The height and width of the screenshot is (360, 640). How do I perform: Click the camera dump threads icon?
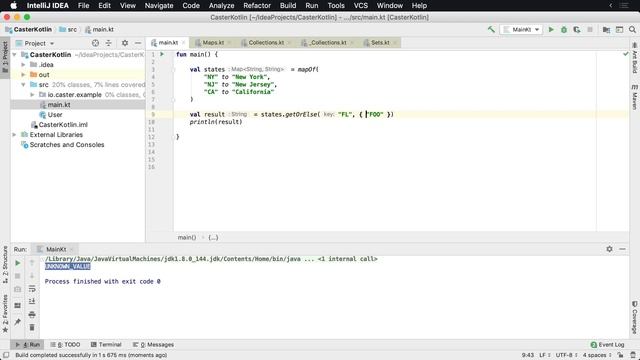(x=18, y=289)
